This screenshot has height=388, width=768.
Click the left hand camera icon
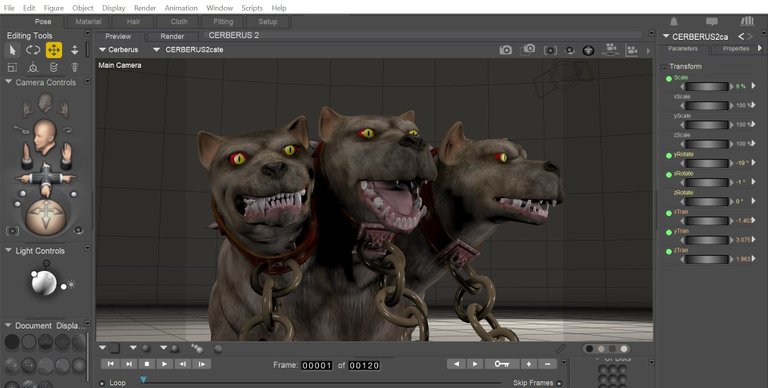pyautogui.click(x=26, y=156)
